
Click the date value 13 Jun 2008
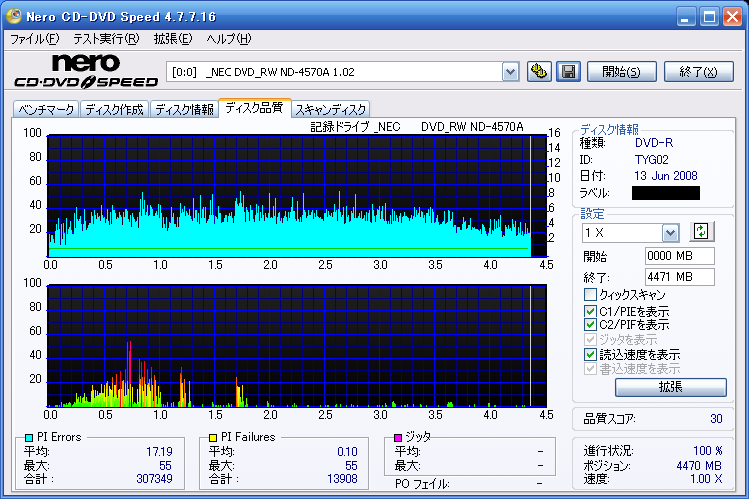tap(666, 176)
